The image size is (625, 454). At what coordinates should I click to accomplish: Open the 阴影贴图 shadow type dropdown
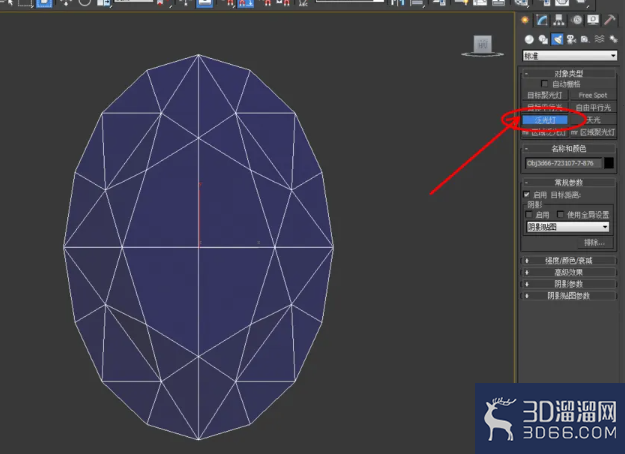[x=568, y=227]
